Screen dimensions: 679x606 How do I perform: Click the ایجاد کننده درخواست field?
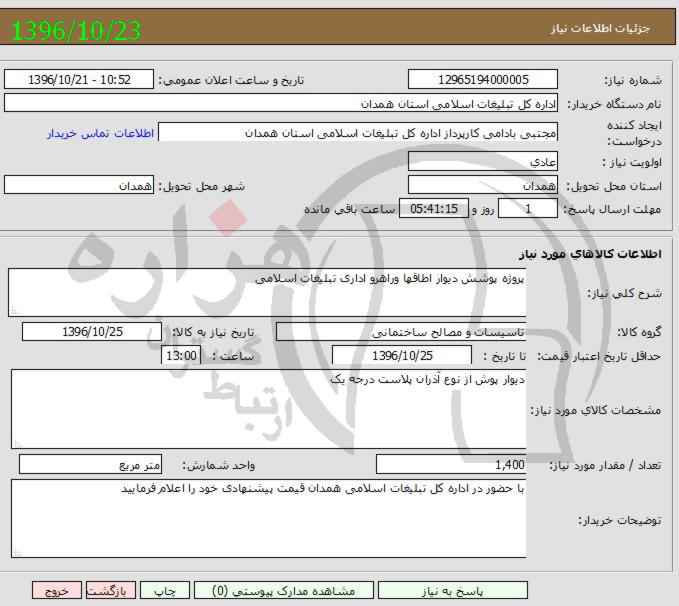(358, 133)
